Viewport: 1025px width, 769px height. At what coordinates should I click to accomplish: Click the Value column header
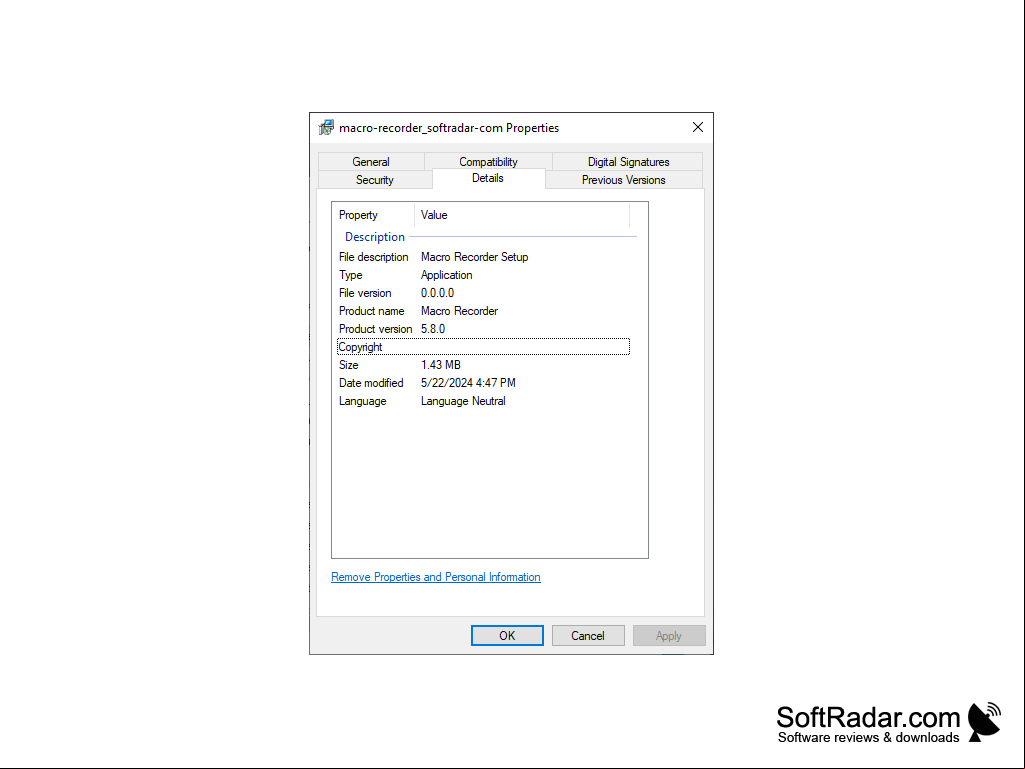tap(522, 215)
